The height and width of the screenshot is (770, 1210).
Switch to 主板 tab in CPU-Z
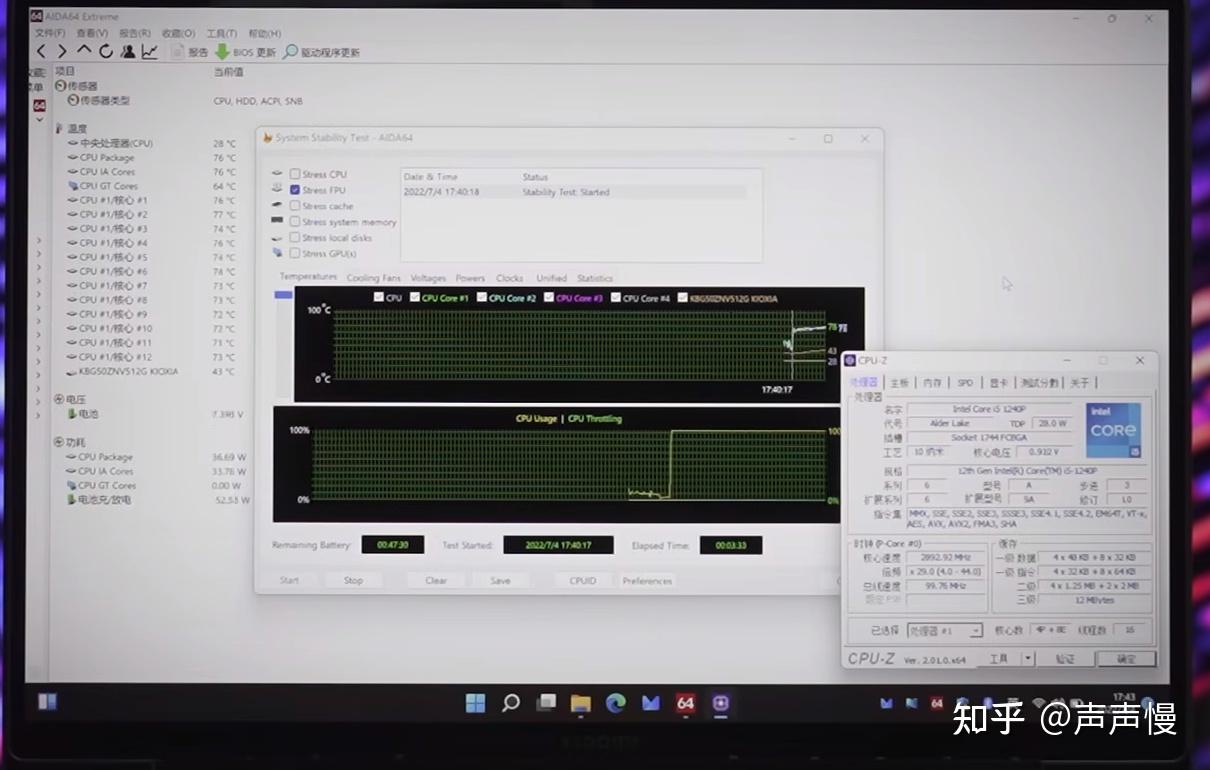900,382
